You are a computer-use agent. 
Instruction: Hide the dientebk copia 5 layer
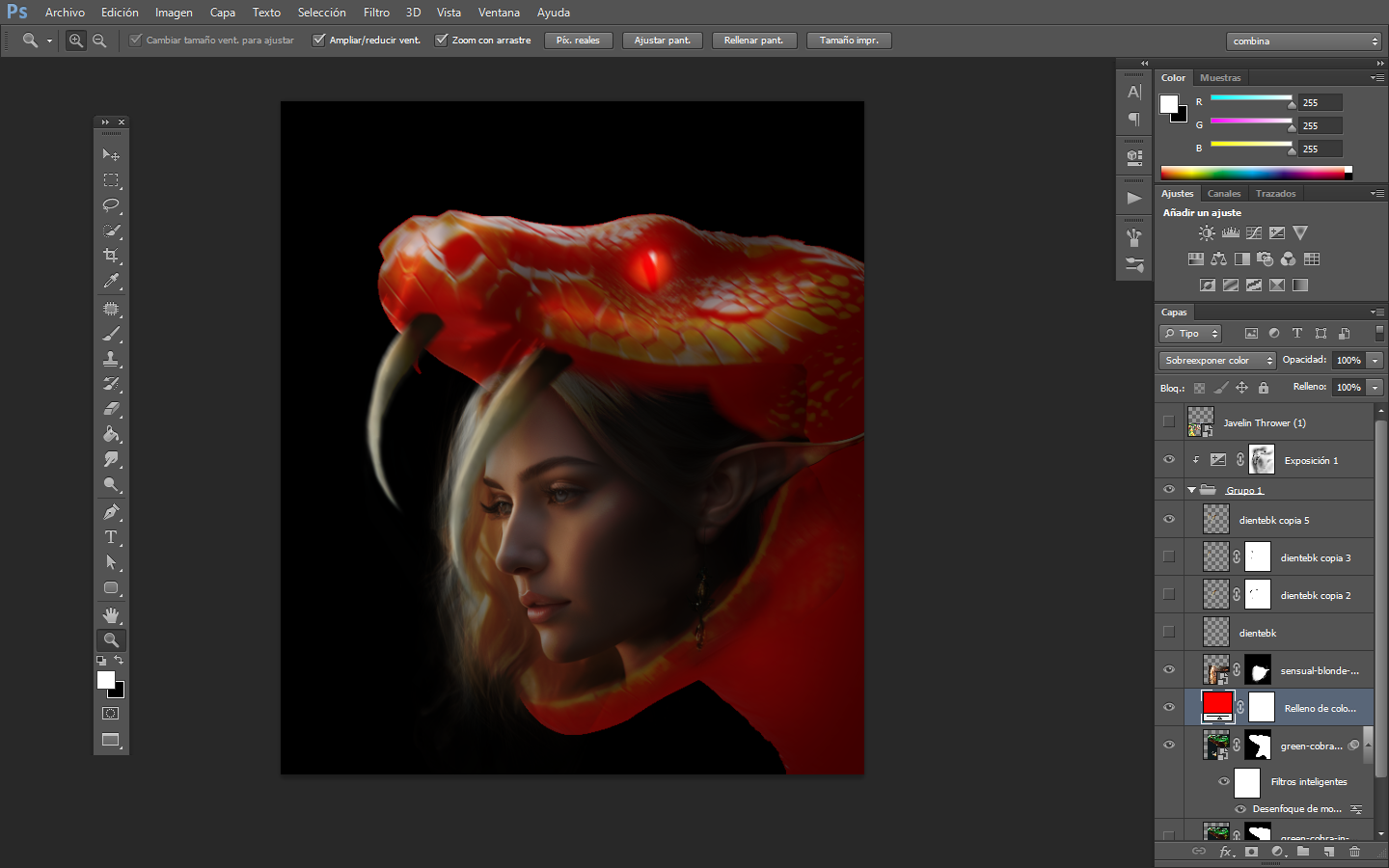click(x=1169, y=520)
